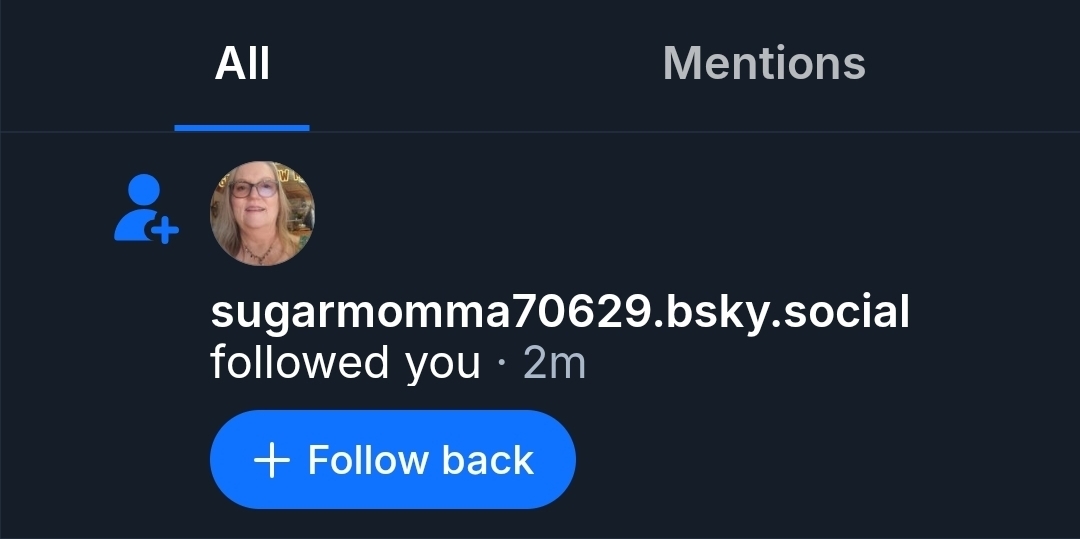The image size is (1080, 539).
Task: Click the "followed you" notification text
Action: tap(345, 363)
